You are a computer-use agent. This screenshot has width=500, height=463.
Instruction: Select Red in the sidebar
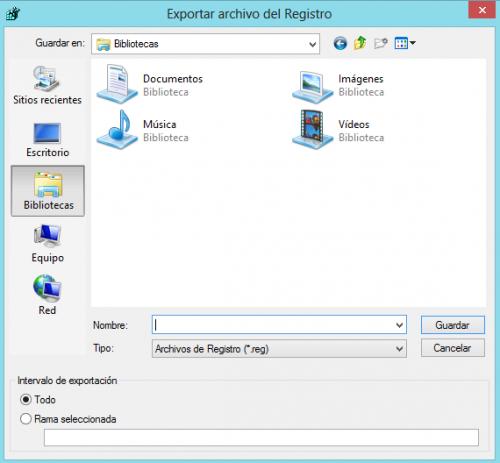coord(47,295)
